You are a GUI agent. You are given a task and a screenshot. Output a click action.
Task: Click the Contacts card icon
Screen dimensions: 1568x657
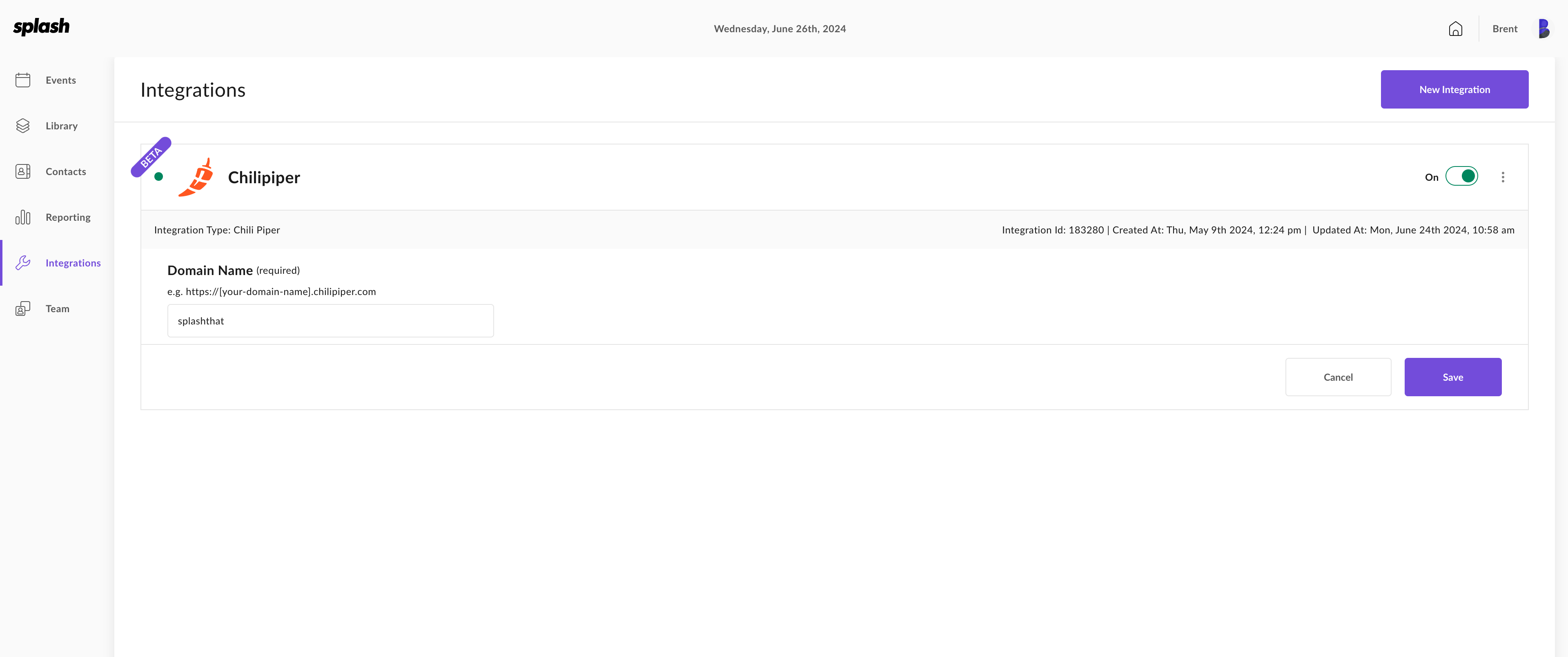[22, 171]
